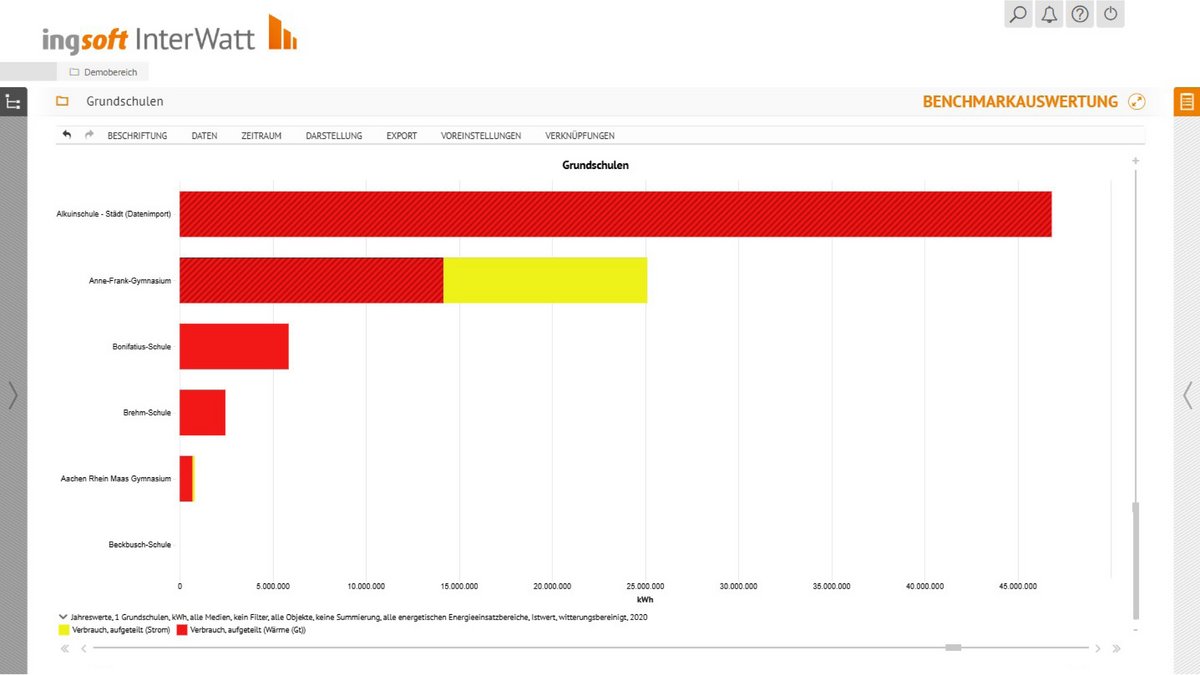
Task: Expand chart with fullscreen arrows icon
Action: coord(1136,102)
